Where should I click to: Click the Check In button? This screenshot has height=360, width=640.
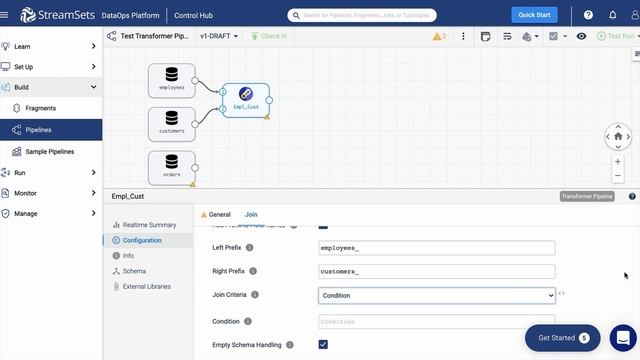coord(269,36)
